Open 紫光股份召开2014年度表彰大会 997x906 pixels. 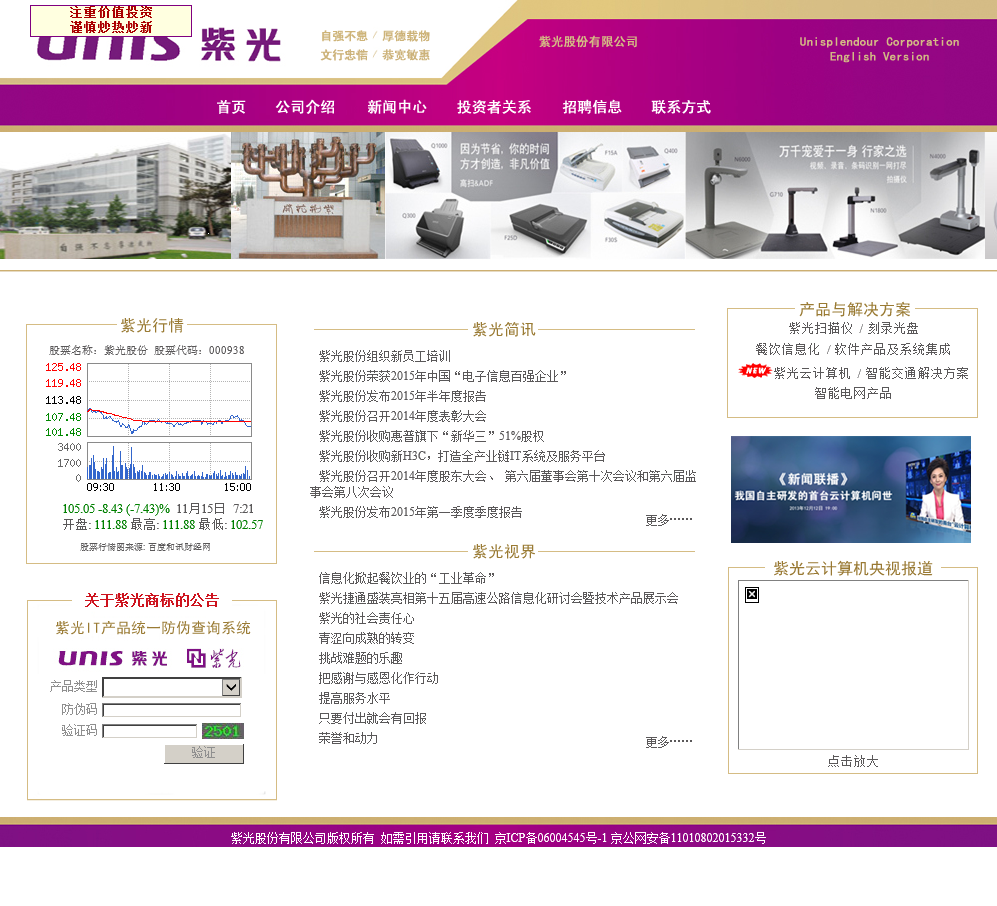402,416
